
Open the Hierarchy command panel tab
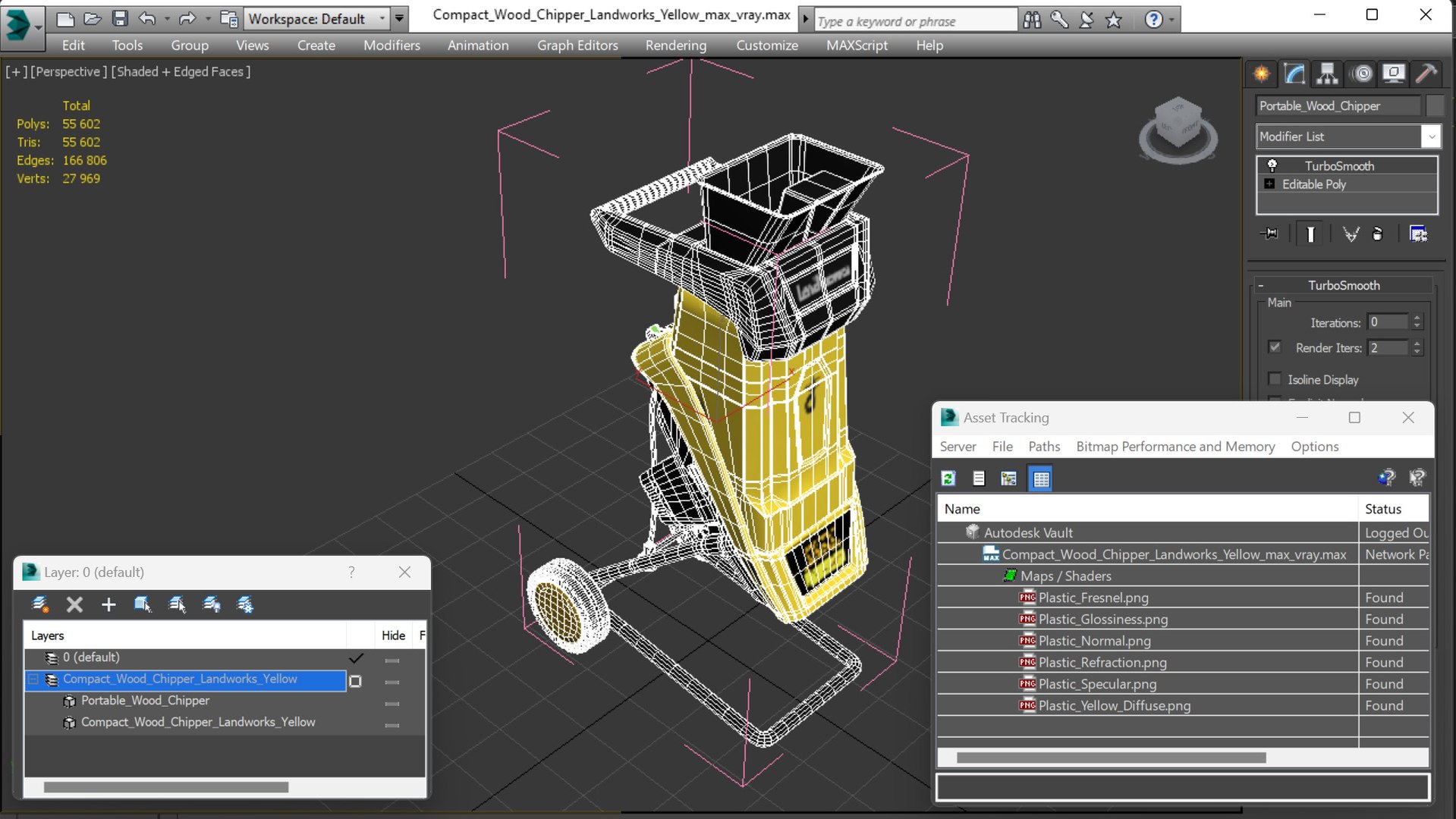(x=1327, y=74)
